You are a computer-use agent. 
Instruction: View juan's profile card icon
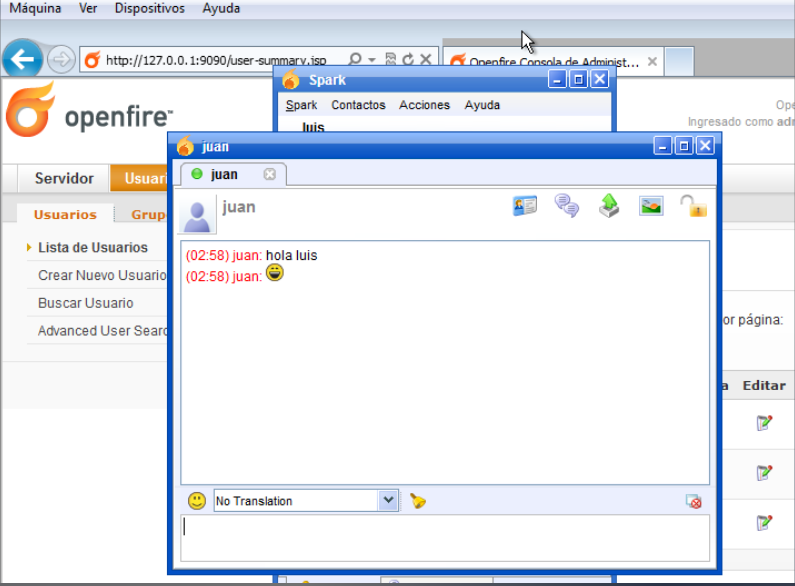pyautogui.click(x=525, y=206)
